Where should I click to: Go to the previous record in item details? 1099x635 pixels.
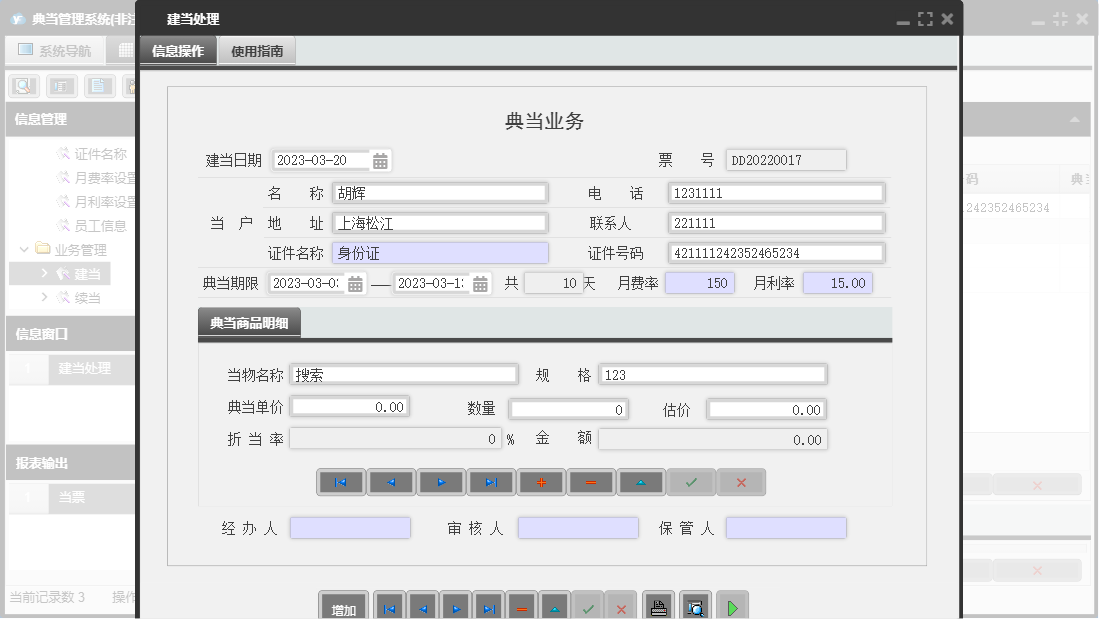tap(391, 482)
